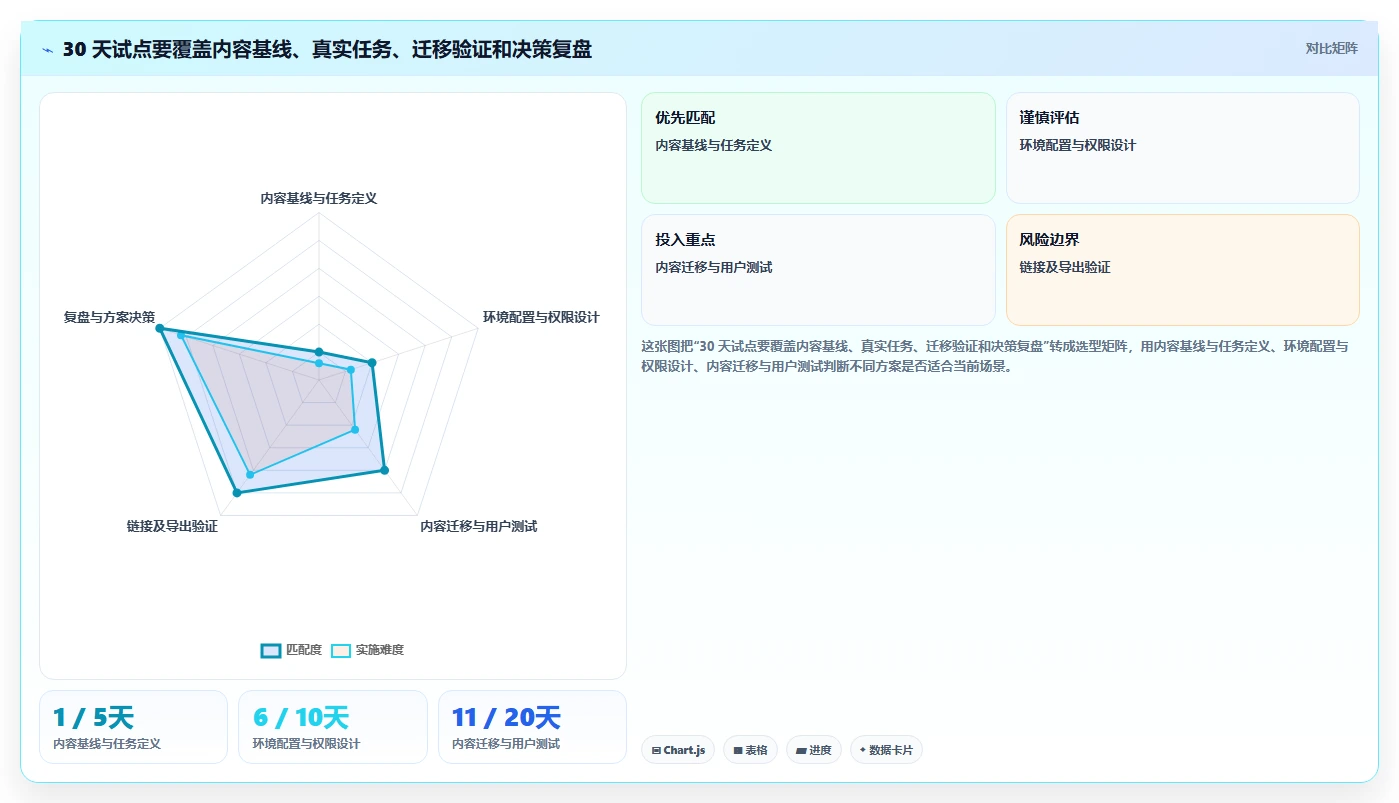Viewport: 1399px width, 803px height.
Task: Click the Chart.js tag pill
Action: 678,750
